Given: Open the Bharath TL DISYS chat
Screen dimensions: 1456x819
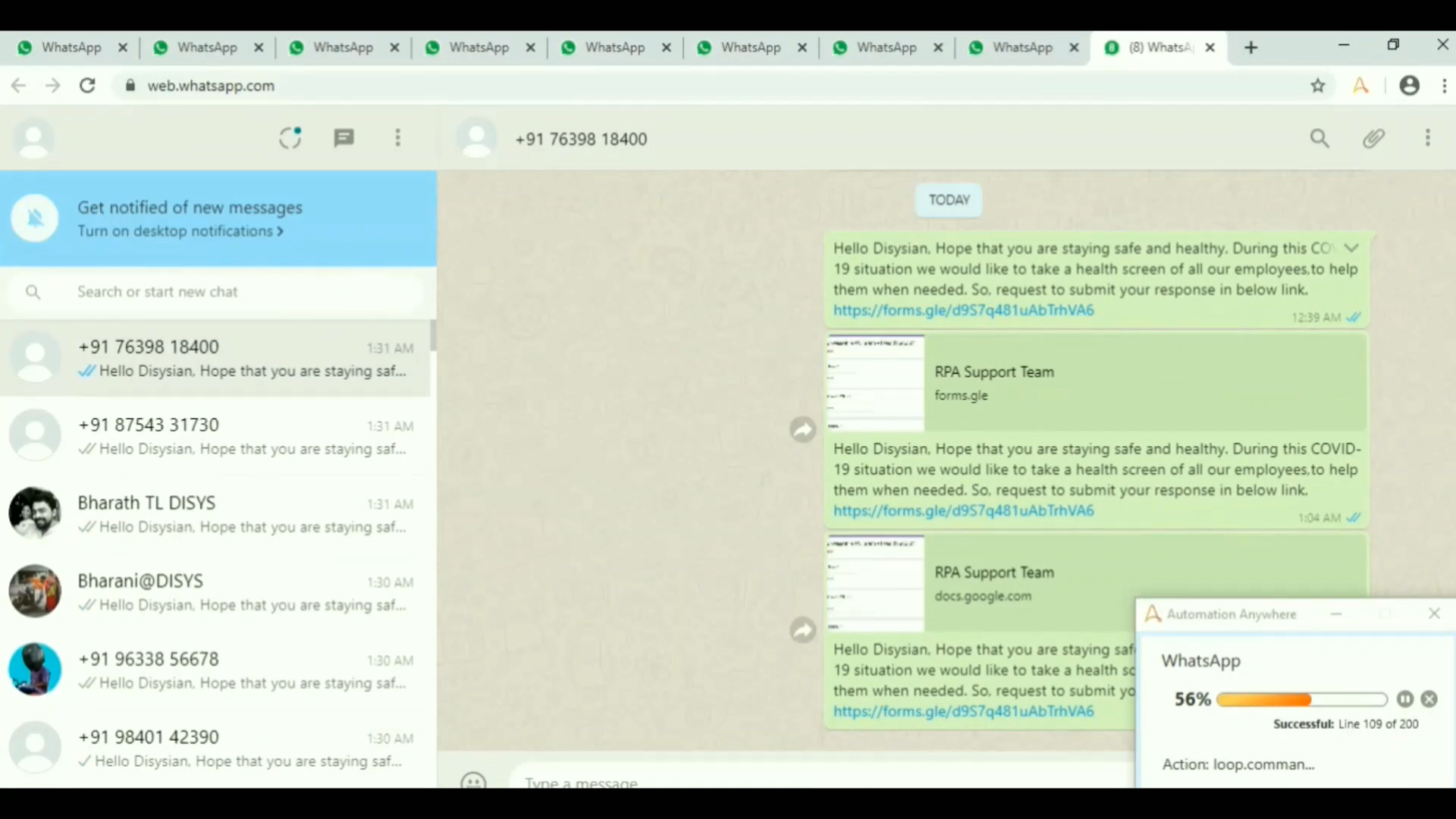Looking at the screenshot, I should pyautogui.click(x=218, y=513).
